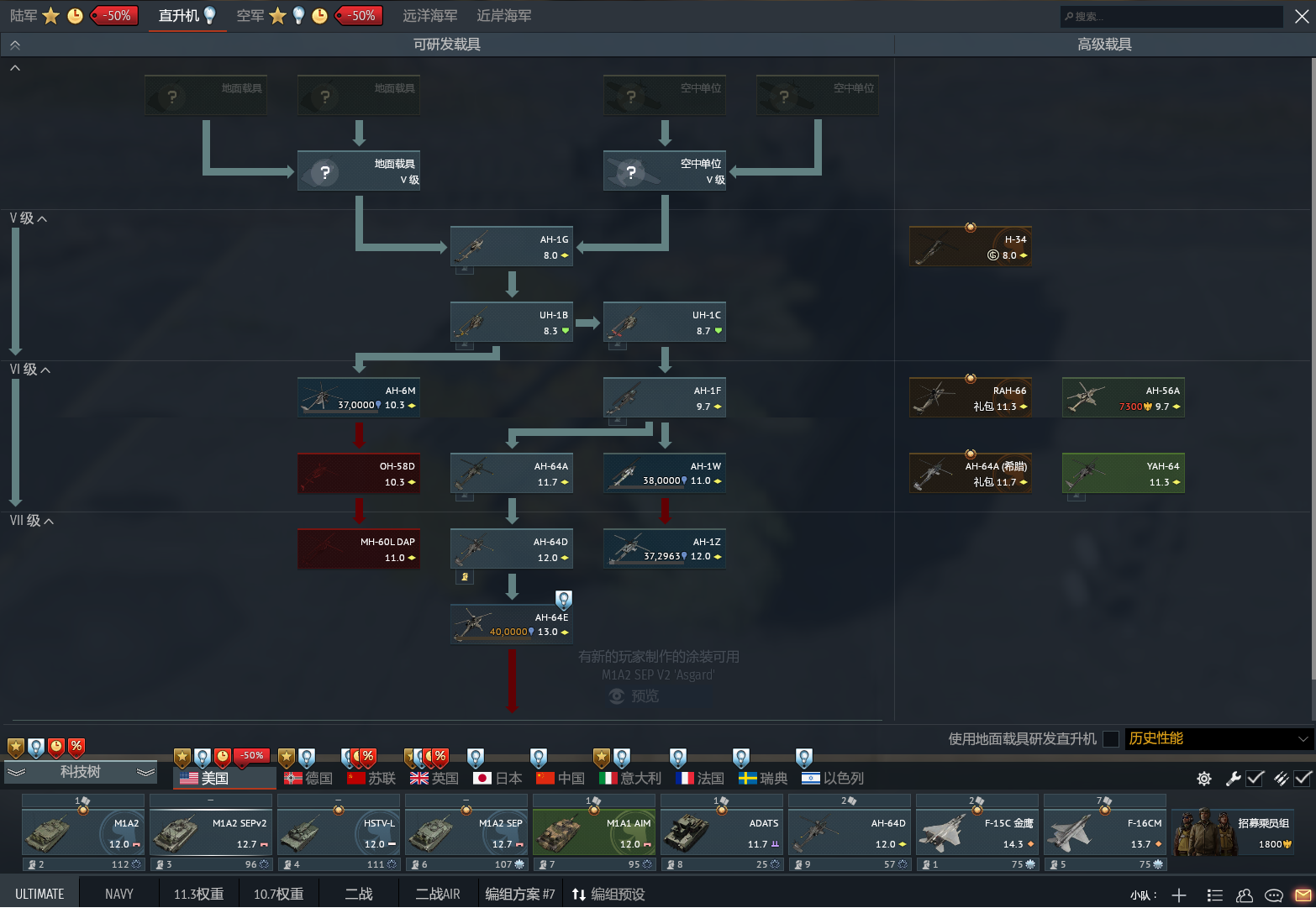Click the red clock bonus icon above 科技树
The height and width of the screenshot is (908, 1316).
(x=56, y=747)
